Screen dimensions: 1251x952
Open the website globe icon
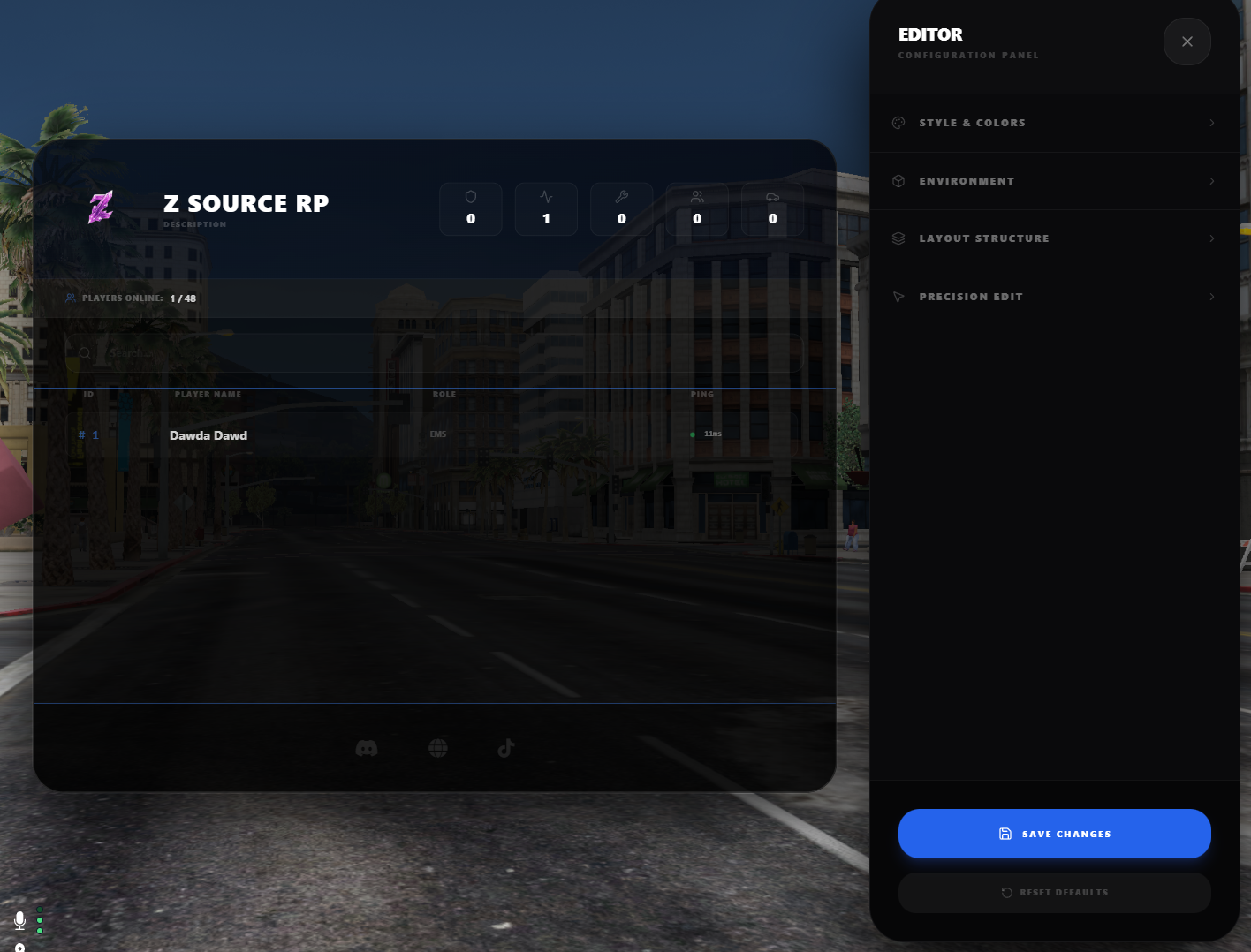click(438, 748)
